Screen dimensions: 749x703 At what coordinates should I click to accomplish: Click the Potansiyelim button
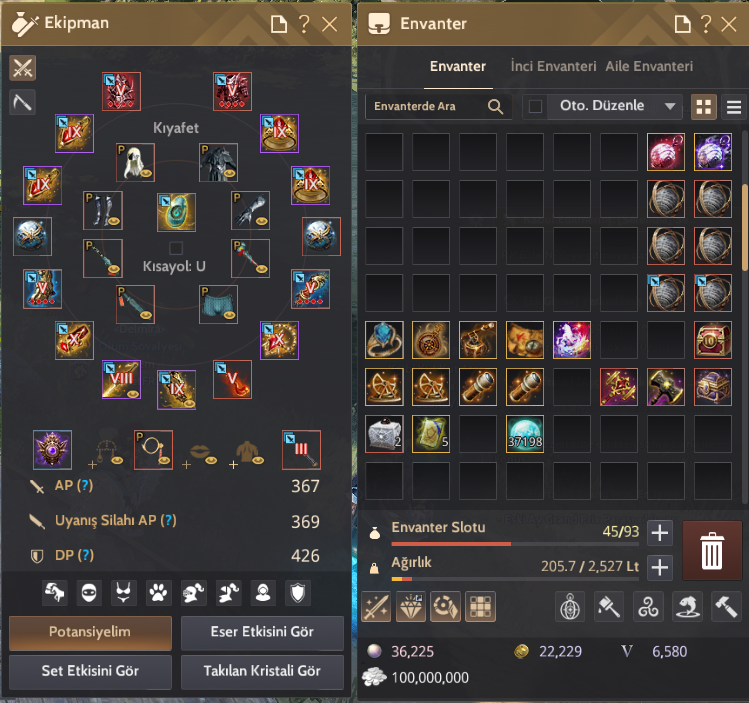[x=90, y=632]
